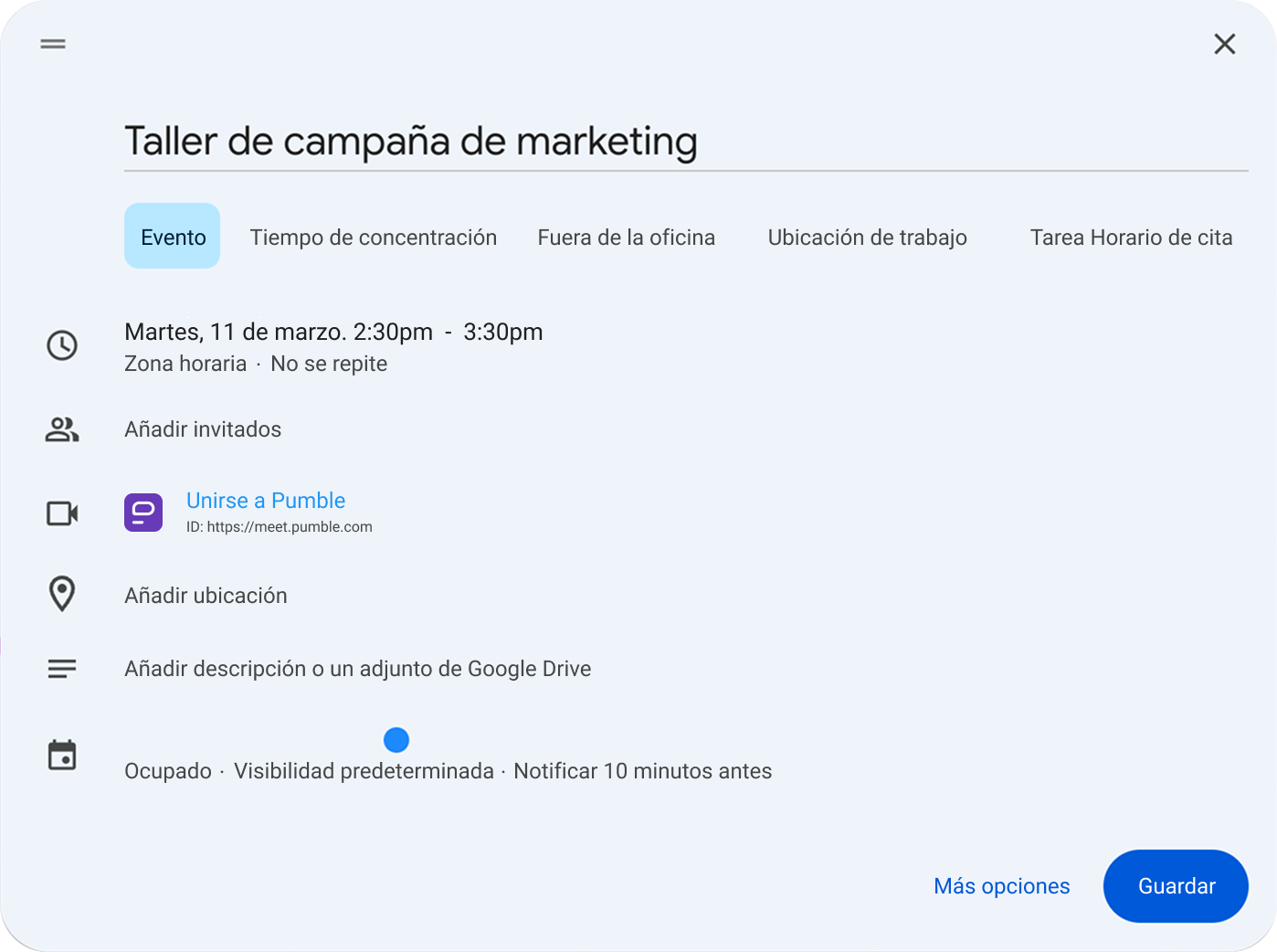Open the Visibilidad predeterminada selector

pyautogui.click(x=364, y=770)
